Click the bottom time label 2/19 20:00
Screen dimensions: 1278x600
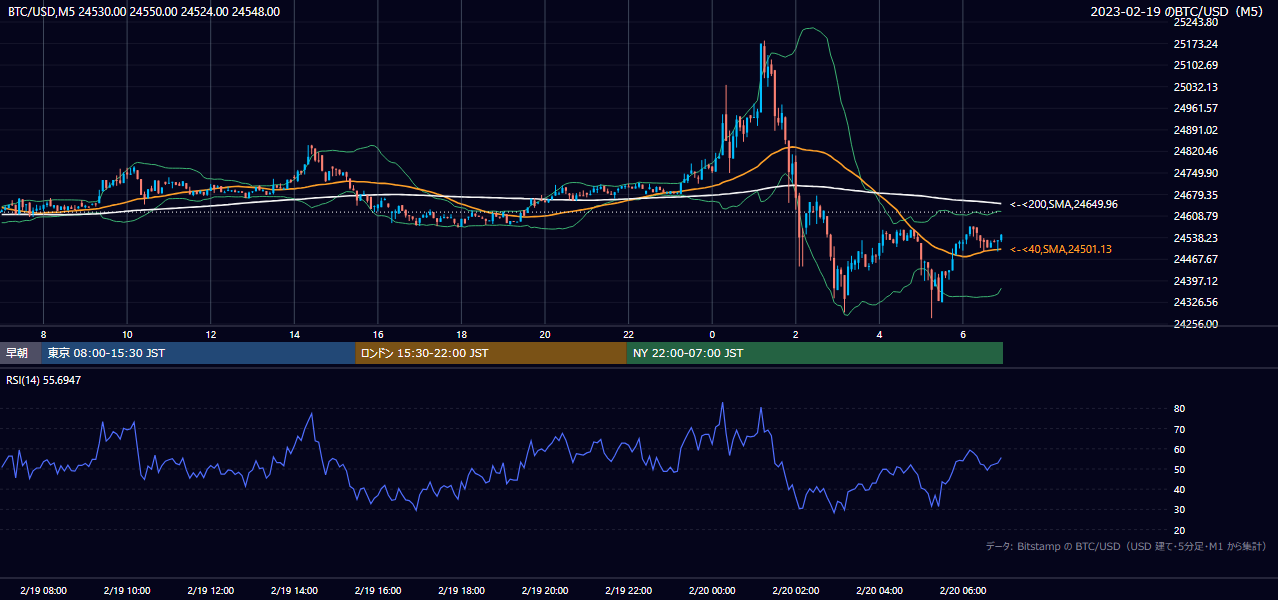(x=544, y=591)
